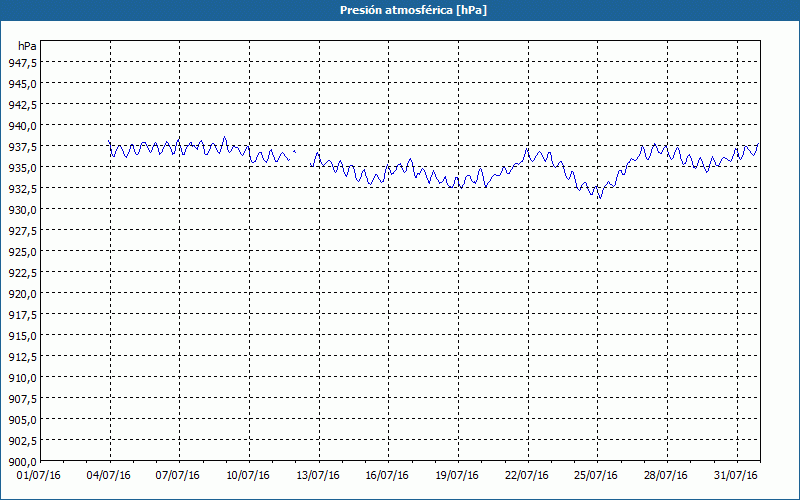Click the 925,0 y-axis value
The image size is (800, 500).
[x=22, y=252]
